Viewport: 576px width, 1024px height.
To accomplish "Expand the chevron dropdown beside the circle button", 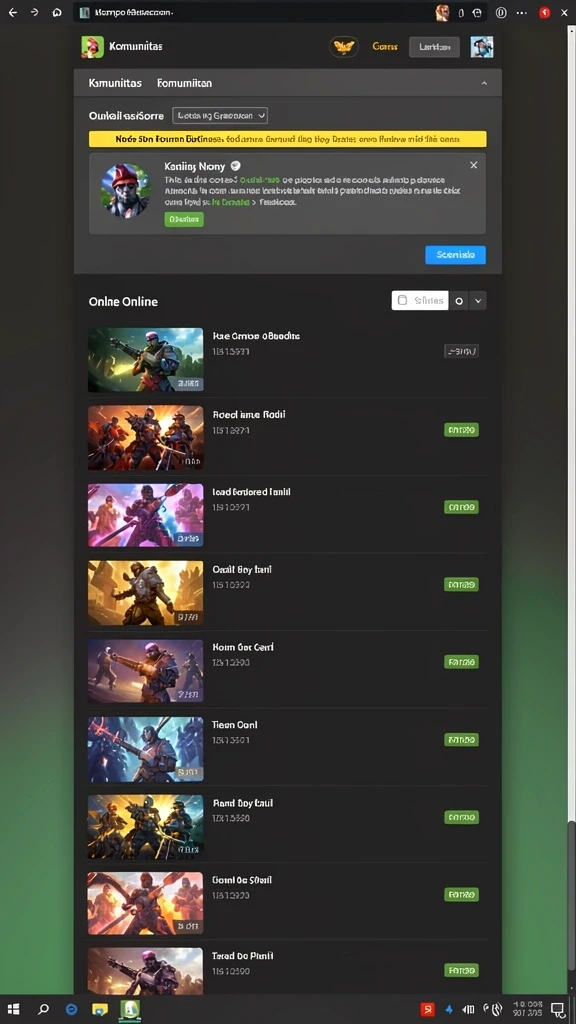I will 478,300.
